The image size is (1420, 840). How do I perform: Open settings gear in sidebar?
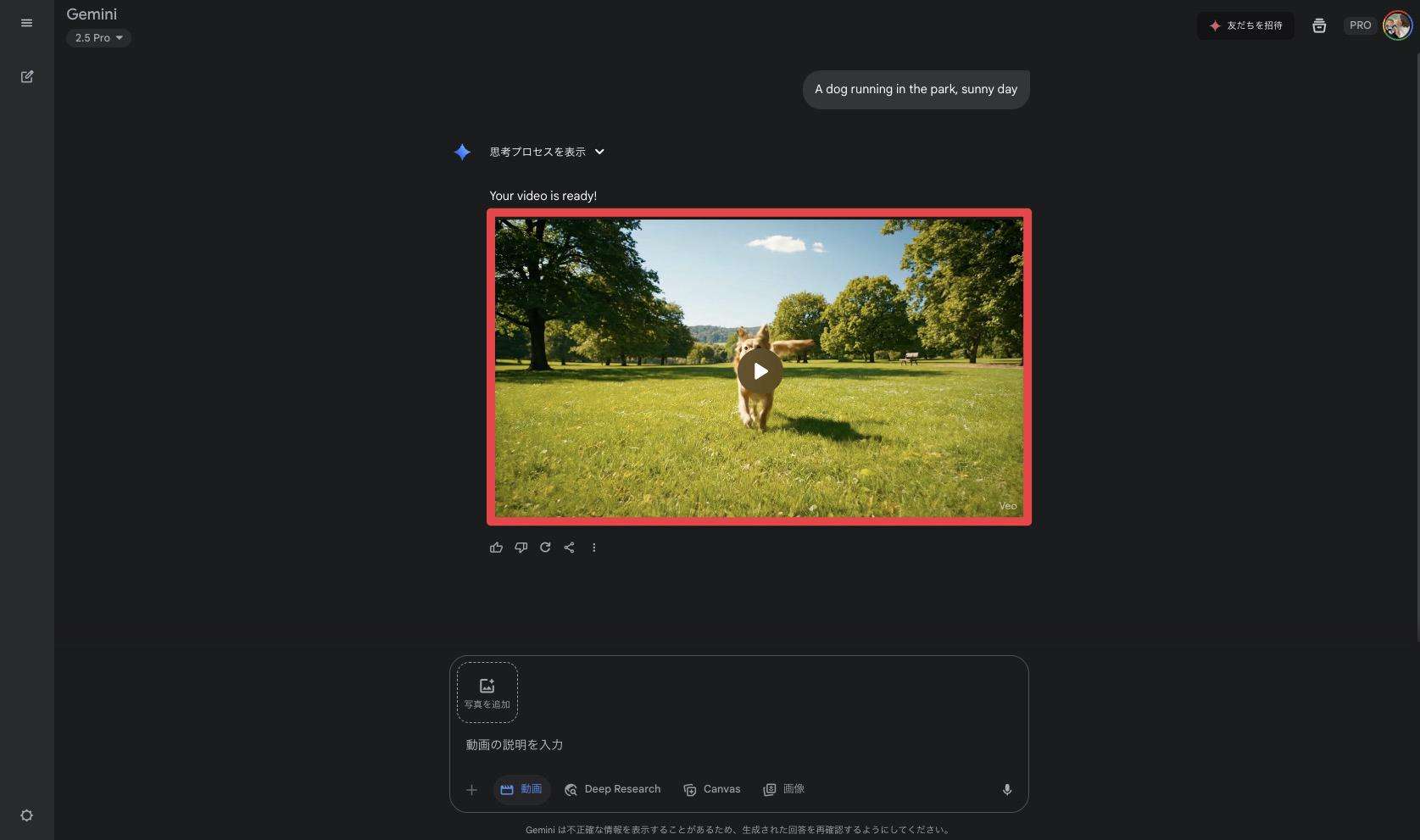(x=26, y=815)
